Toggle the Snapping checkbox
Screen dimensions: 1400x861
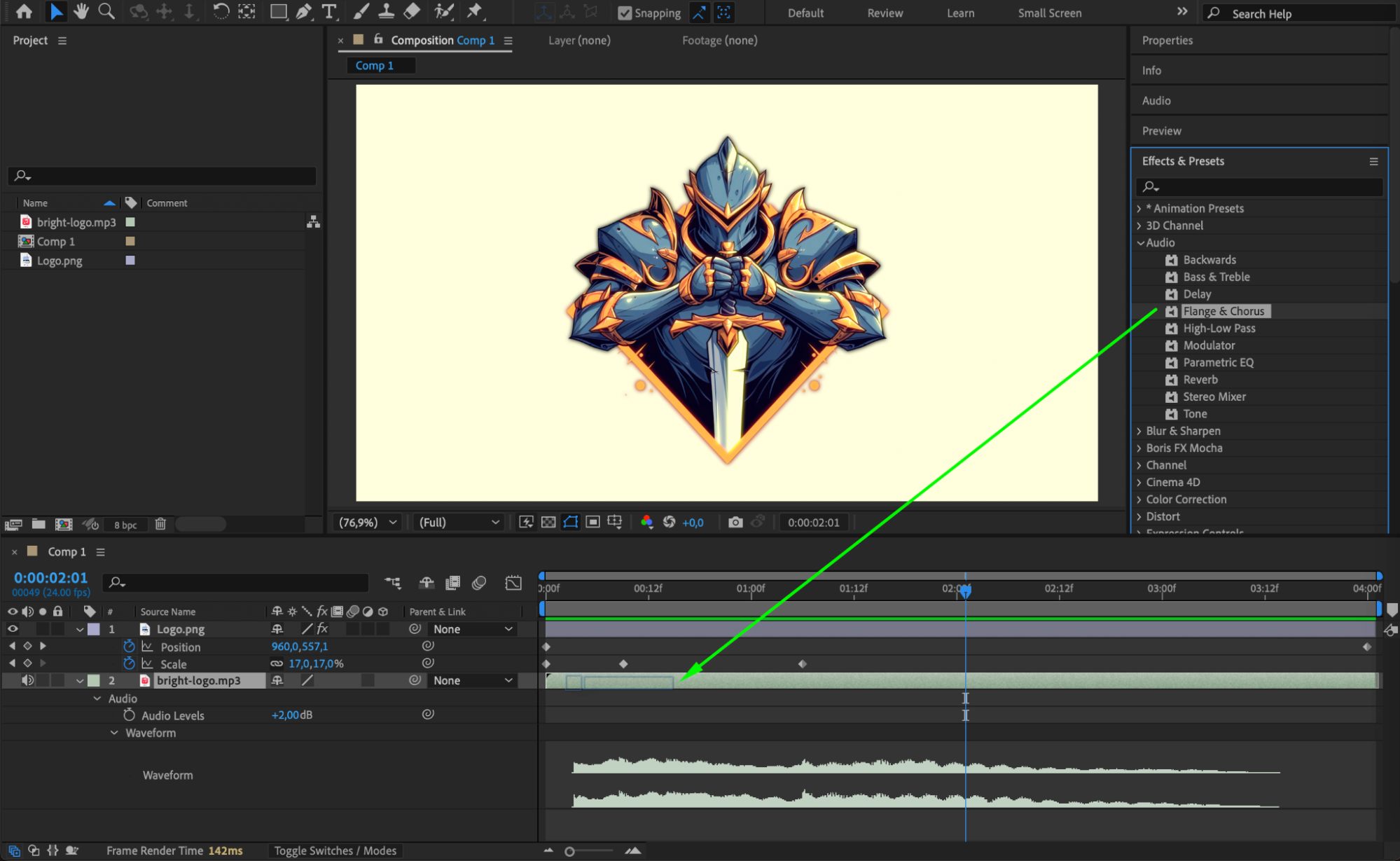625,13
